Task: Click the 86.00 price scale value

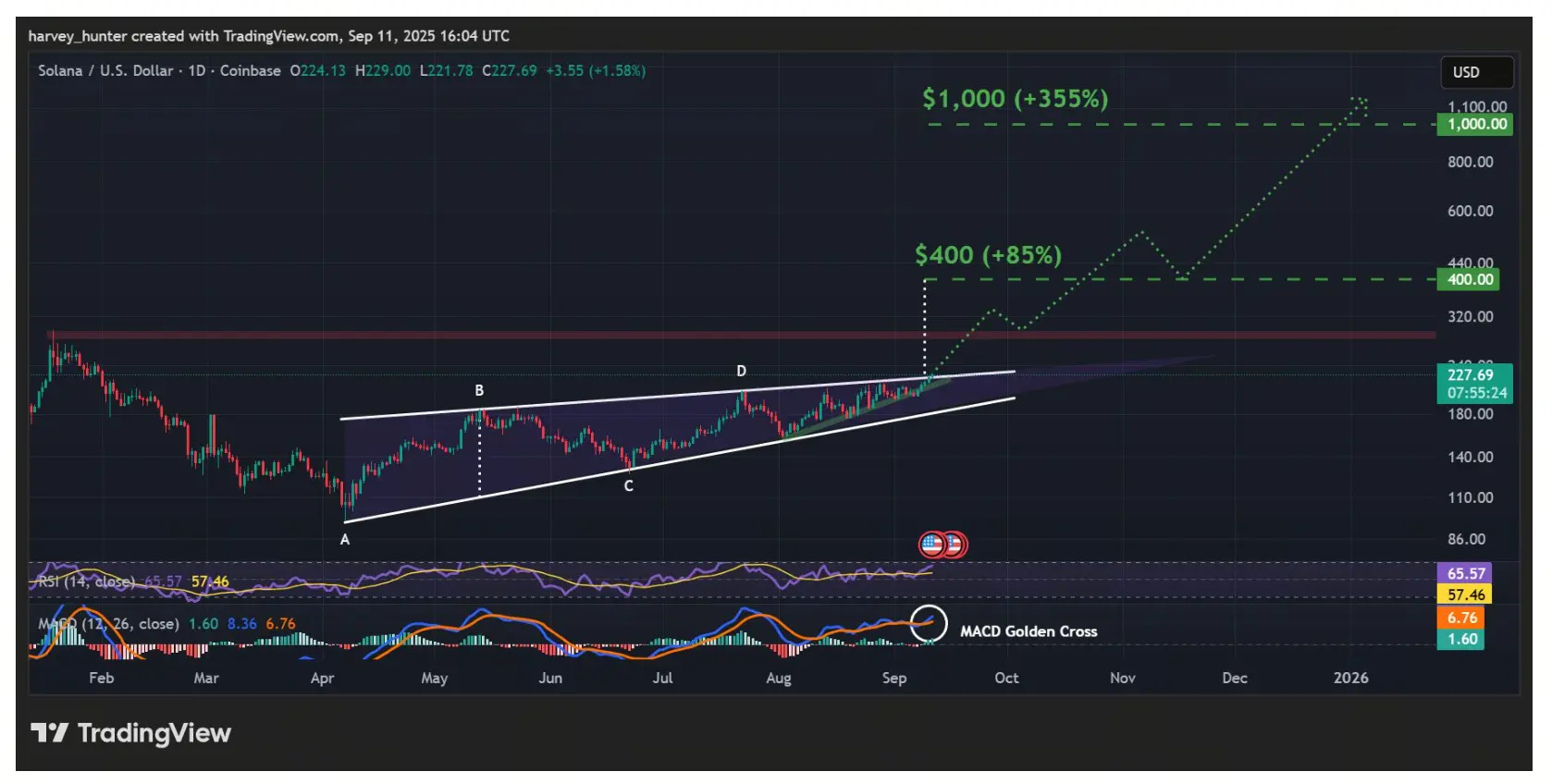Action: point(1467,539)
